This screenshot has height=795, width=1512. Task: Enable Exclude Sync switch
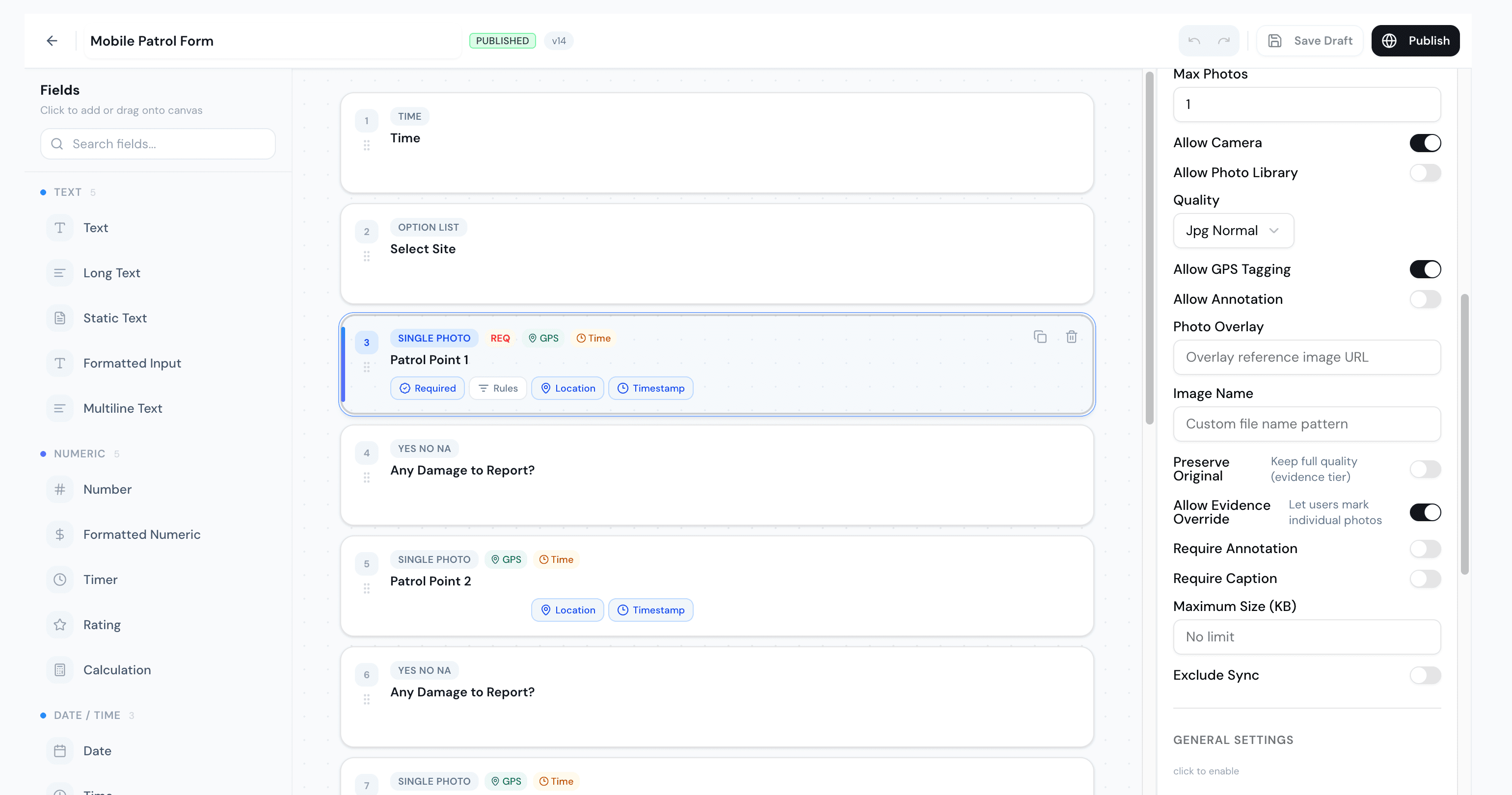click(1425, 675)
